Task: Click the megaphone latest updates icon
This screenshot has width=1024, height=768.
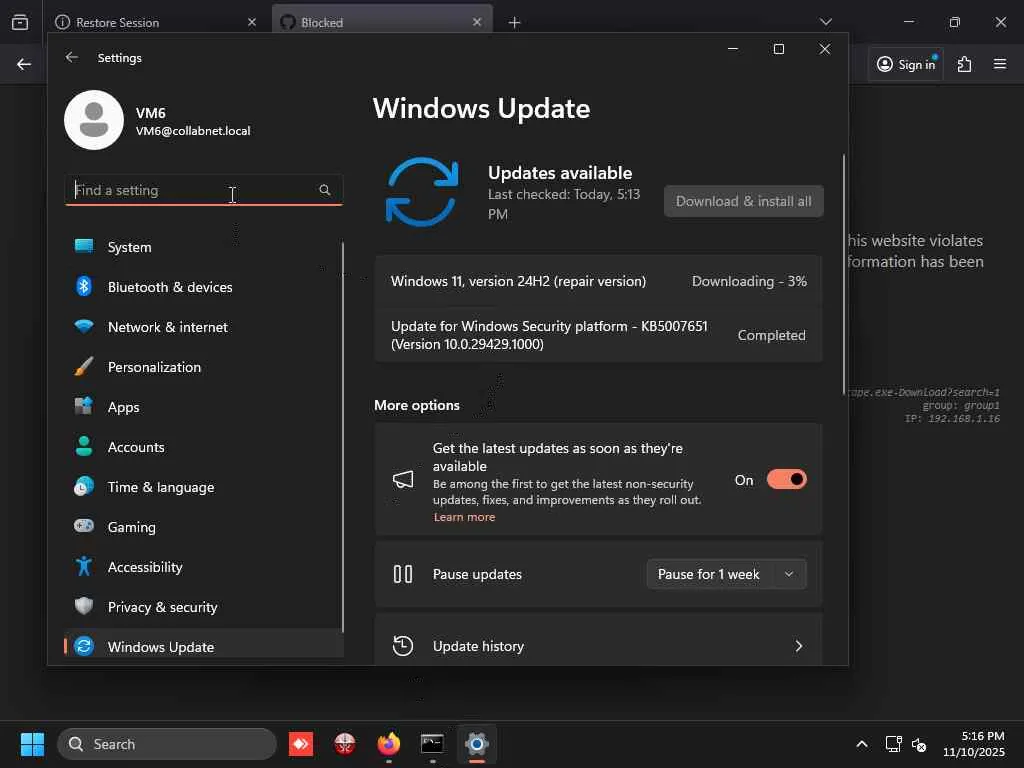Action: tap(403, 480)
